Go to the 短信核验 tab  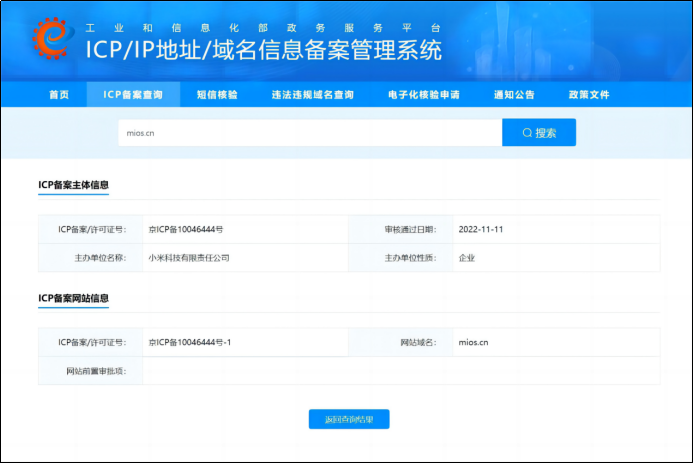217,95
